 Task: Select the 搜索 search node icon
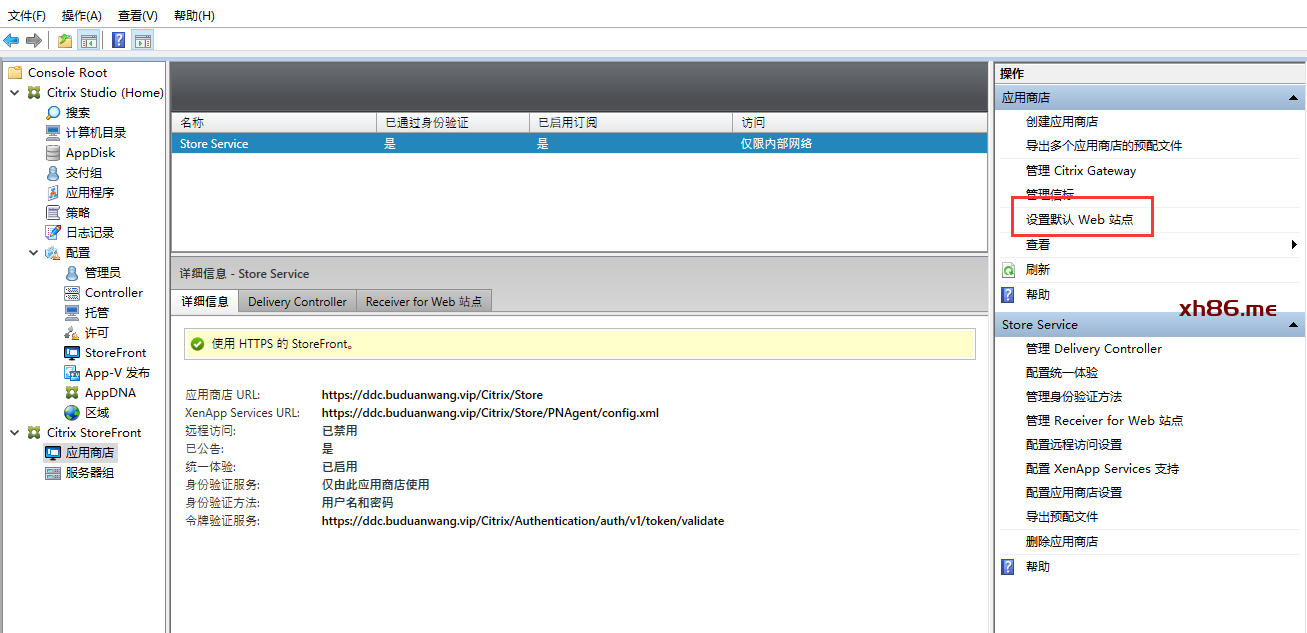[53, 112]
